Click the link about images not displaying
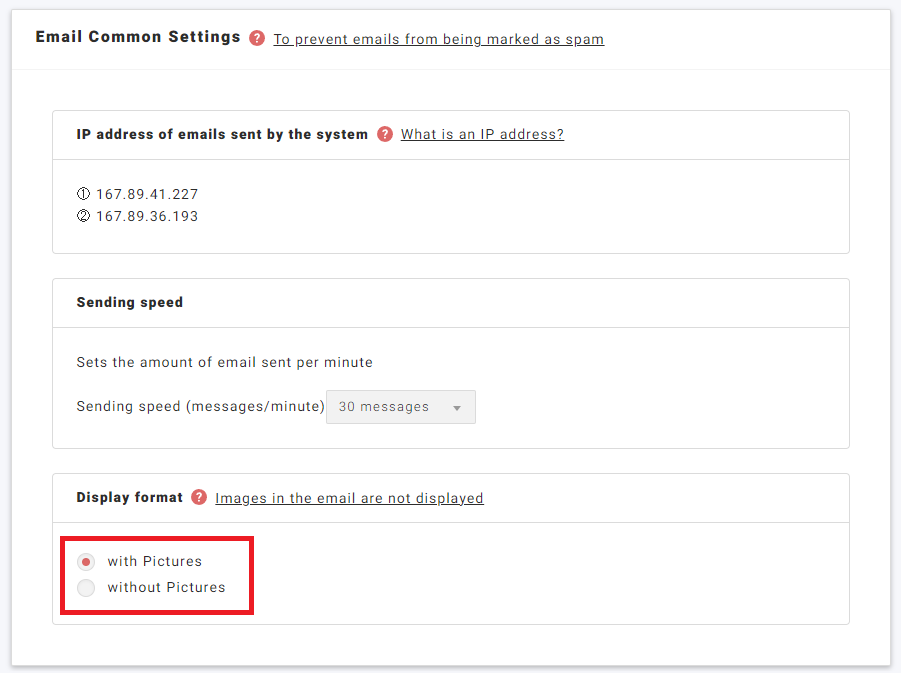This screenshot has height=673, width=901. (x=349, y=497)
